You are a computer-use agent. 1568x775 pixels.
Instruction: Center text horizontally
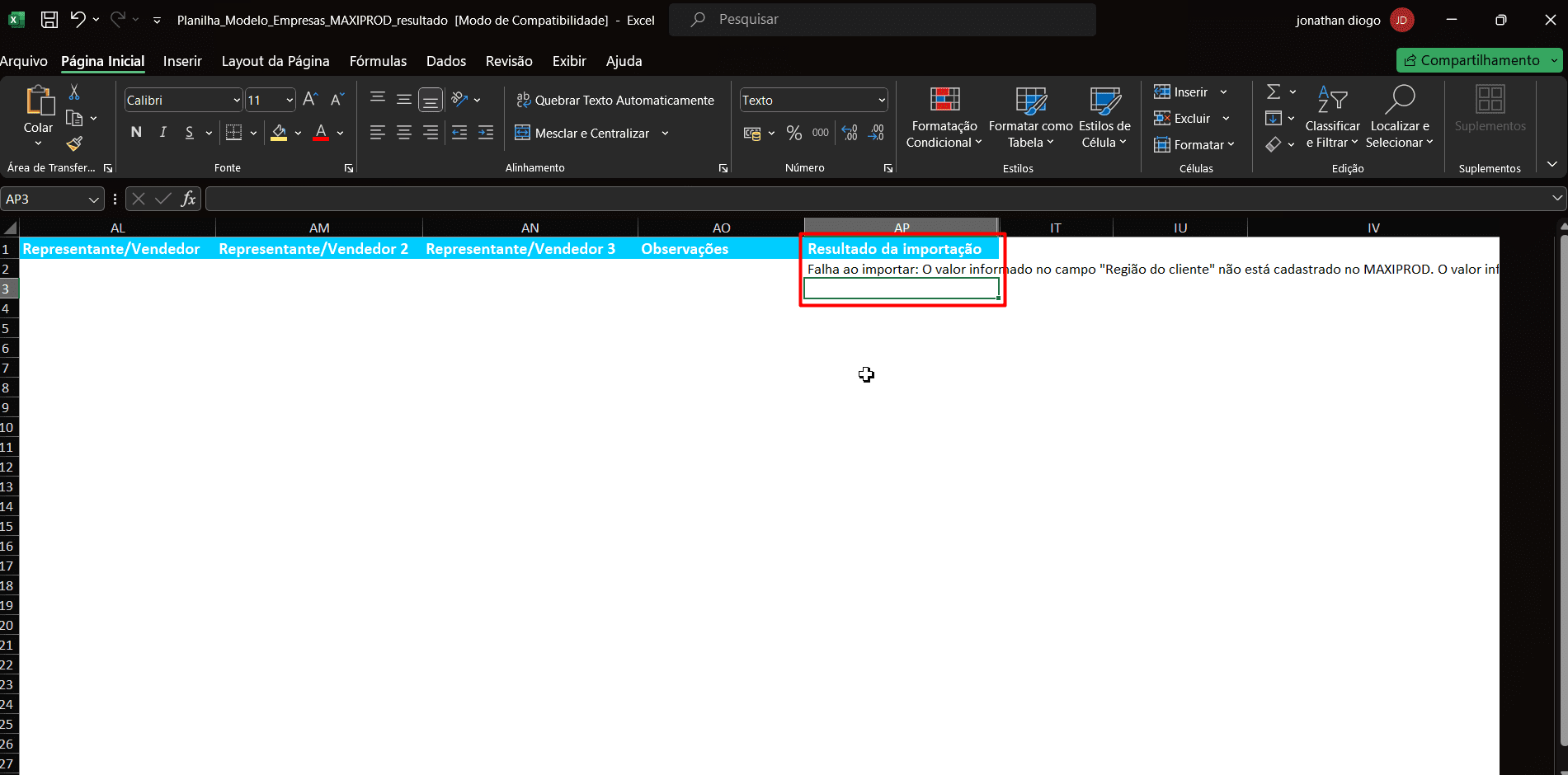coord(404,133)
